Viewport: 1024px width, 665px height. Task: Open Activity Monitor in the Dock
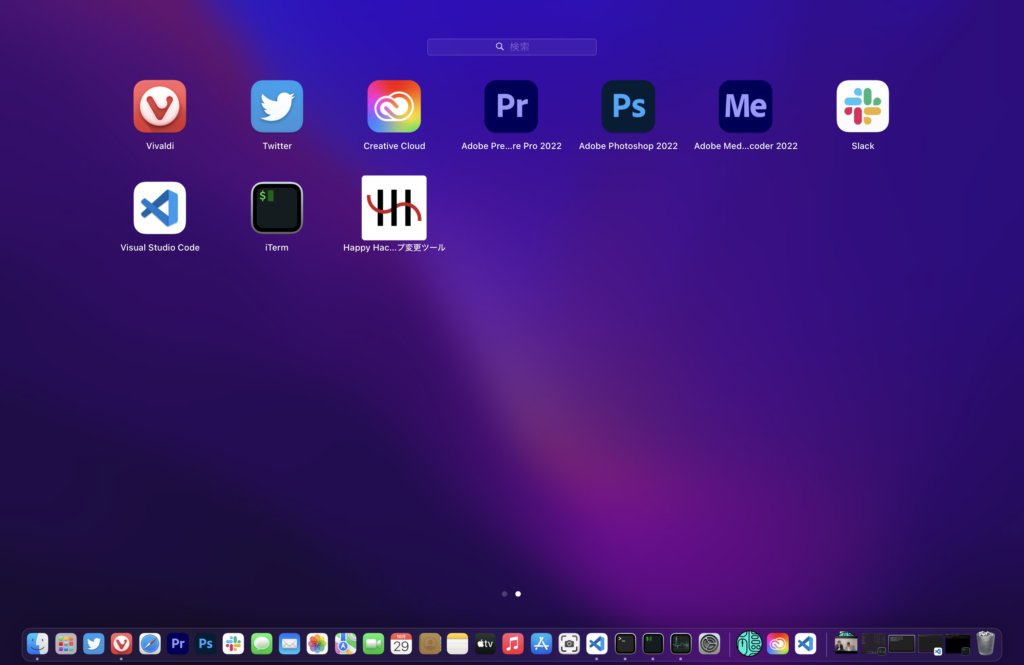pos(681,644)
